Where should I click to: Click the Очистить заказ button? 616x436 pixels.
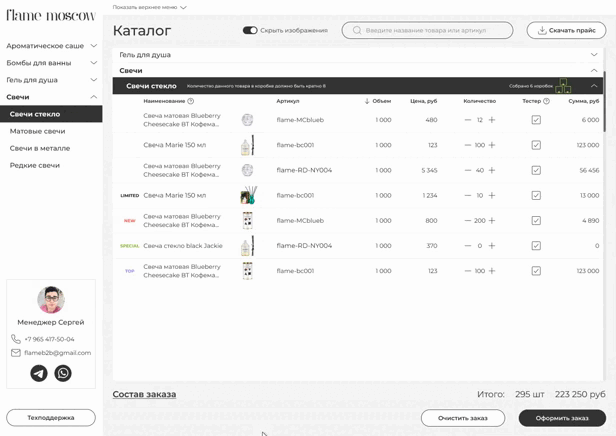pyautogui.click(x=463, y=418)
